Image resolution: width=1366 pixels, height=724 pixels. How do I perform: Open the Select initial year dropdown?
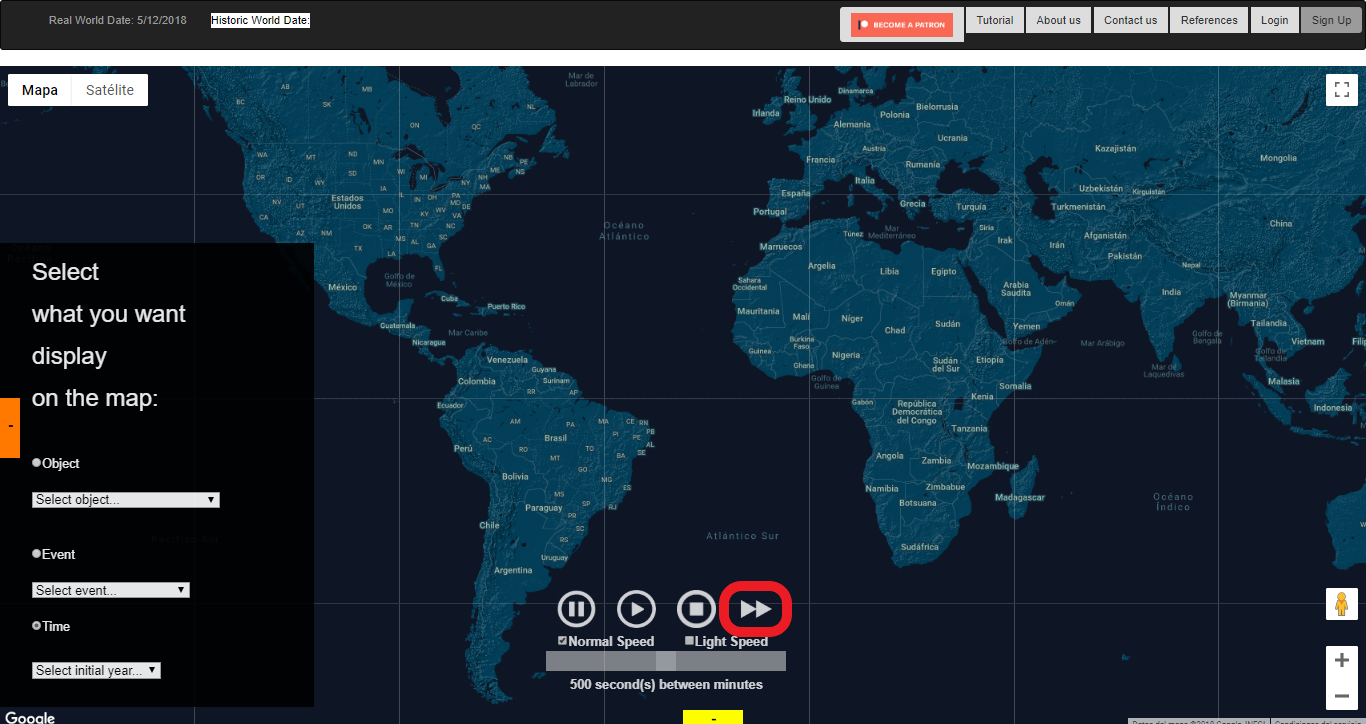click(x=96, y=670)
